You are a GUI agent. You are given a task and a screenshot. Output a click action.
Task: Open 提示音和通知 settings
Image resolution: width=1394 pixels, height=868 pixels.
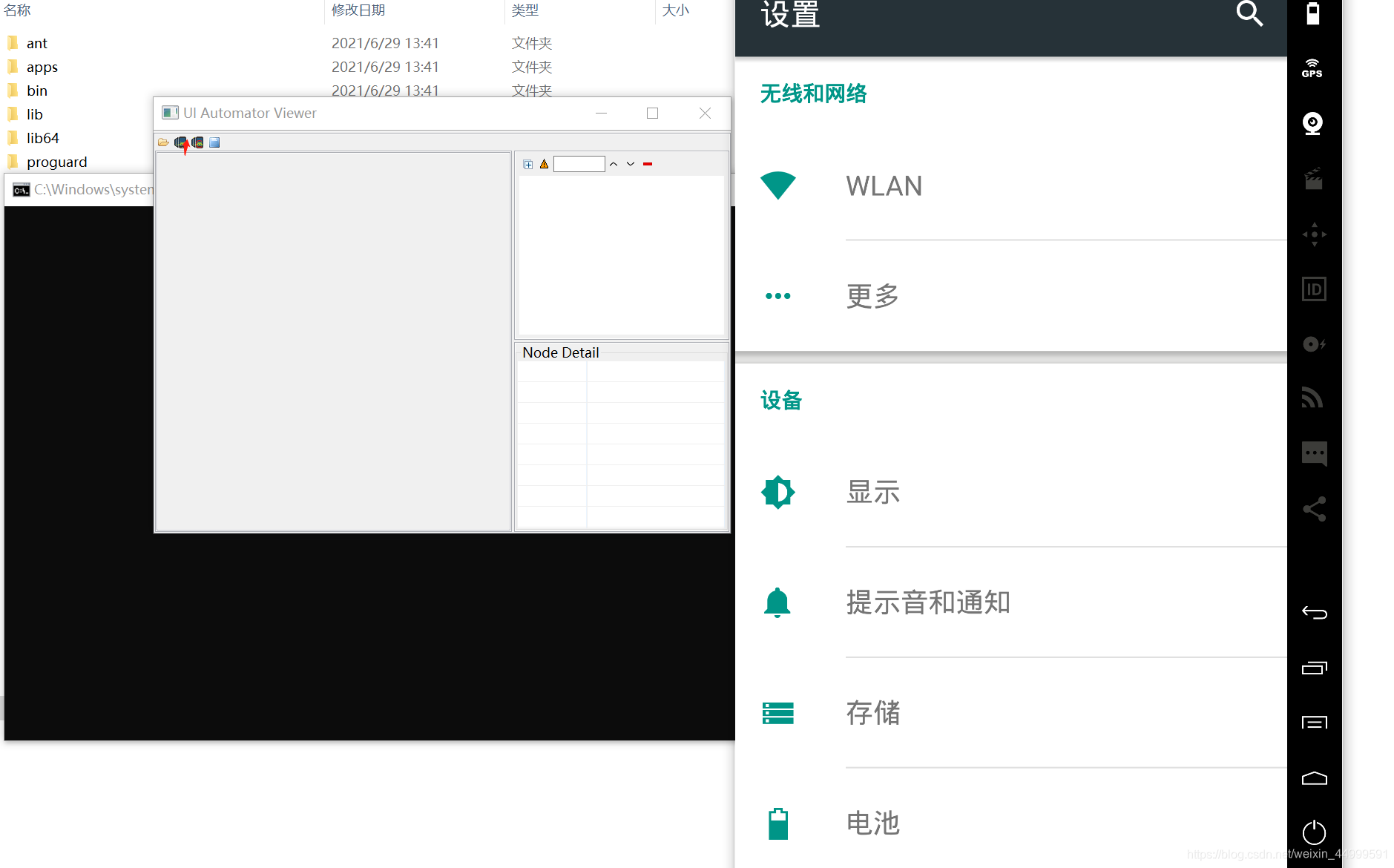[x=1010, y=602]
